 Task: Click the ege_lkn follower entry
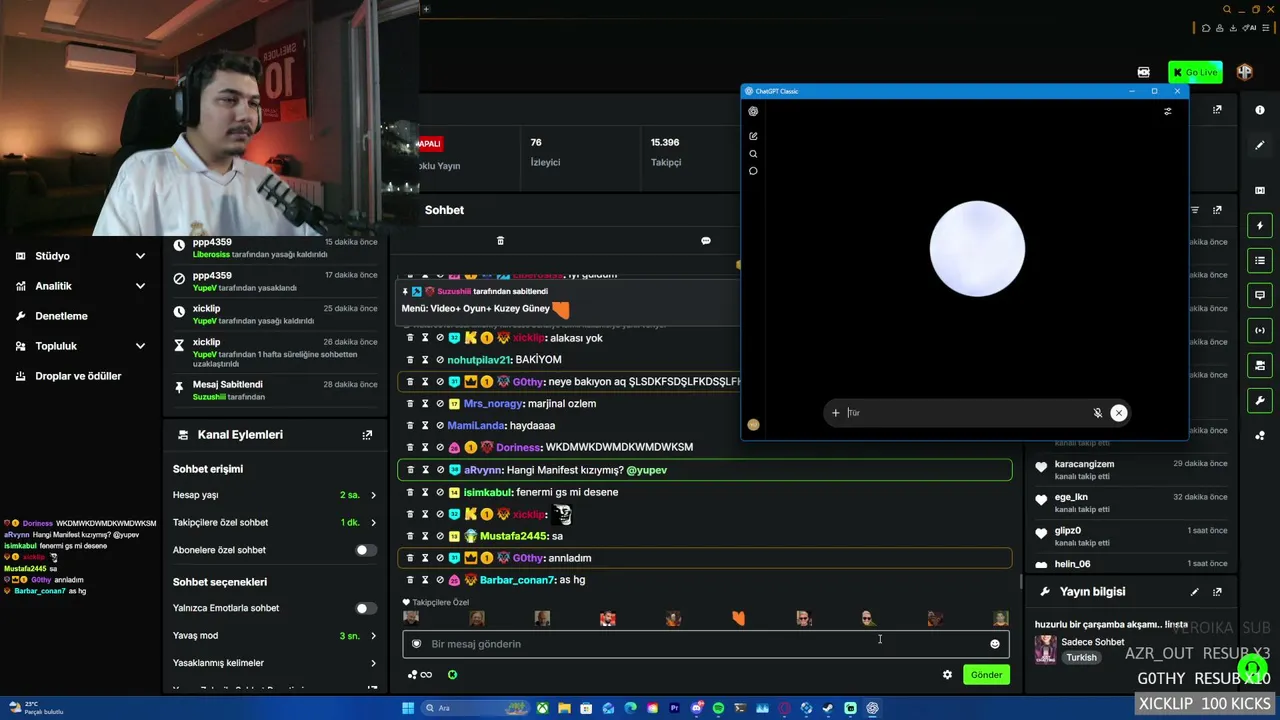coord(1131,503)
